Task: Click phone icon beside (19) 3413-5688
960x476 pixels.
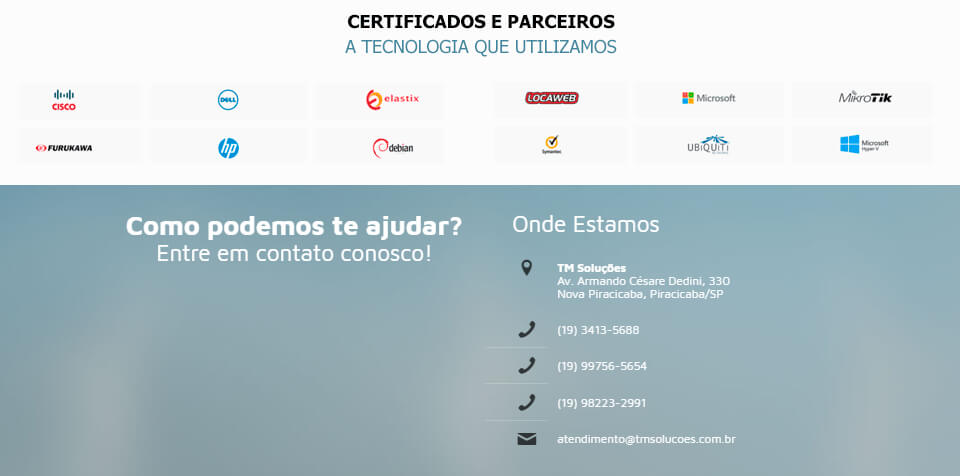Action: (x=527, y=330)
